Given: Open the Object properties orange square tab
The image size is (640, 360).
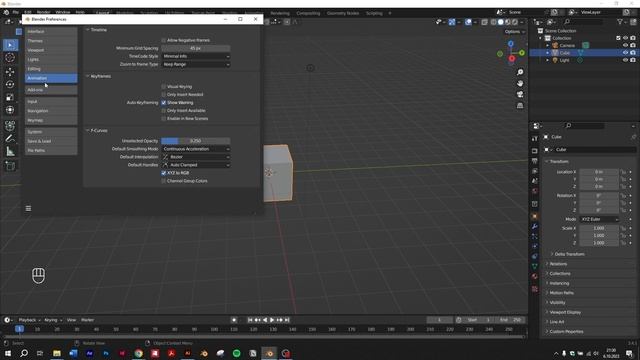Looking at the screenshot, I should [535, 216].
